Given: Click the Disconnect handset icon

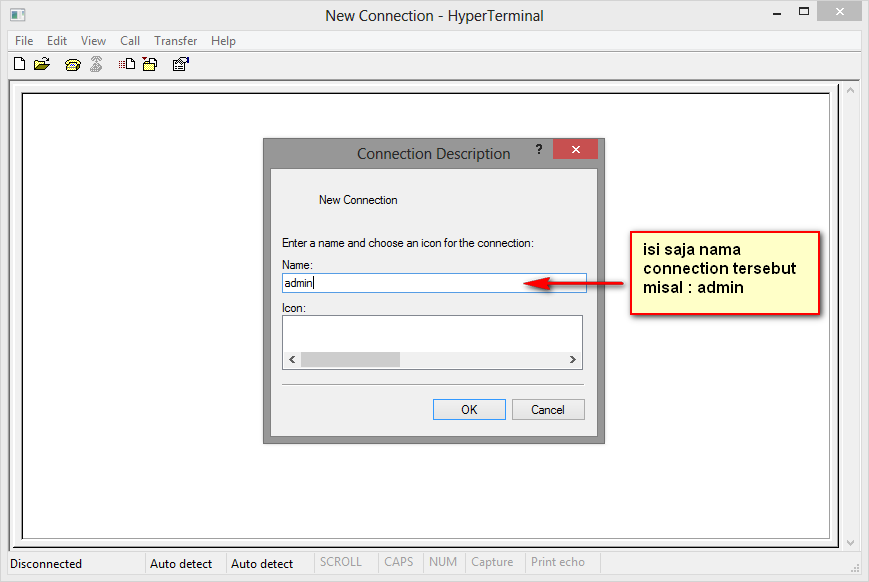Looking at the screenshot, I should click(x=96, y=64).
